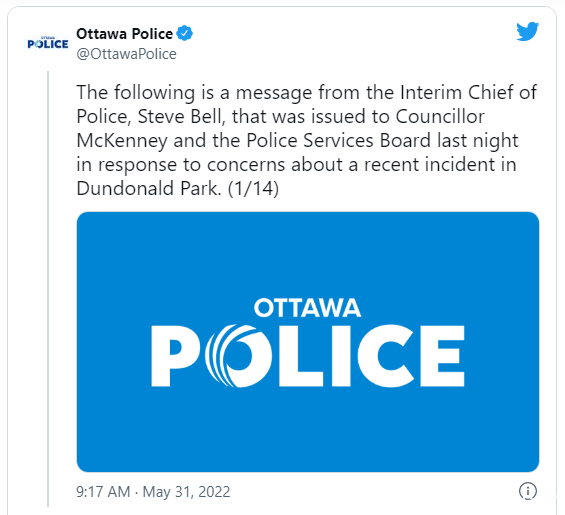Image resolution: width=565 pixels, height=515 pixels.
Task: Click the blue verified checkmark badge
Action: (x=184, y=34)
